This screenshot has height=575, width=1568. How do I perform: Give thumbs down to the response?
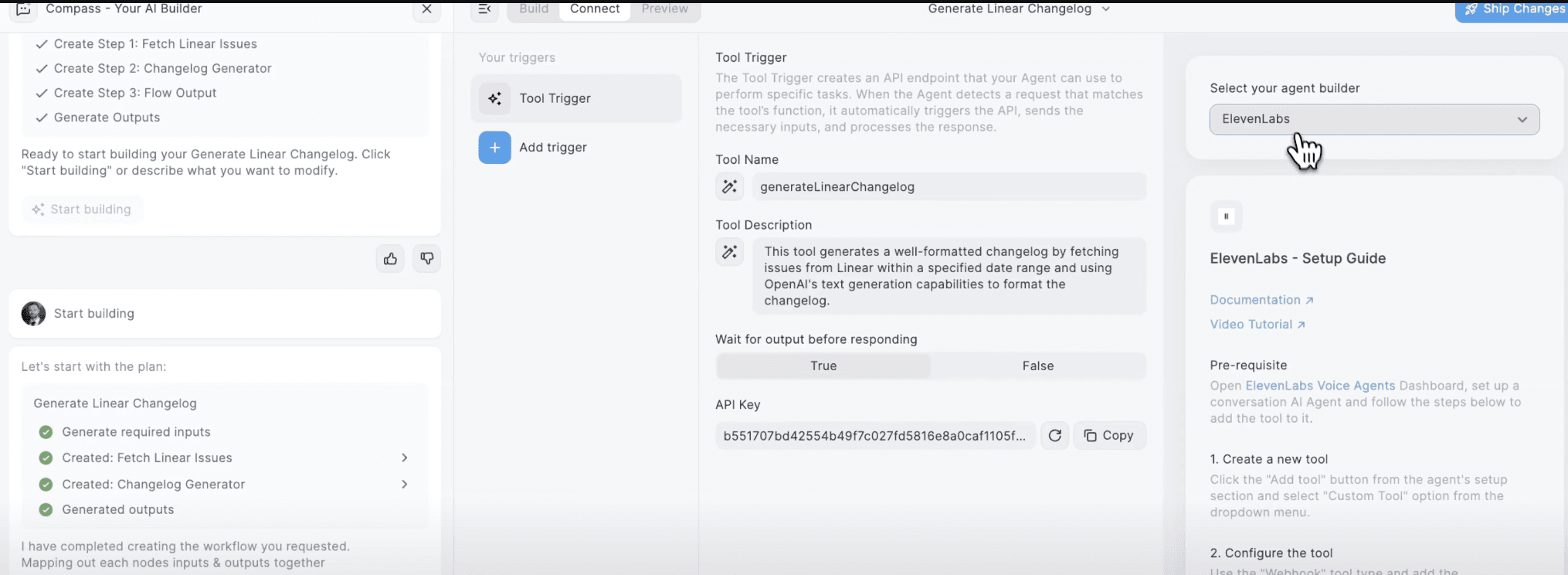(427, 259)
